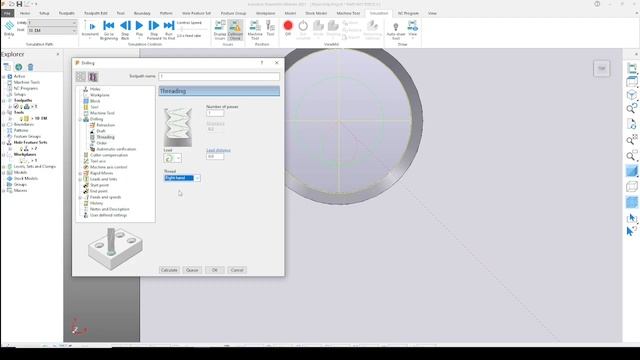The height and width of the screenshot is (360, 640).
Task: Expand the Toolpaths node in Explorer
Action: coord(4,100)
